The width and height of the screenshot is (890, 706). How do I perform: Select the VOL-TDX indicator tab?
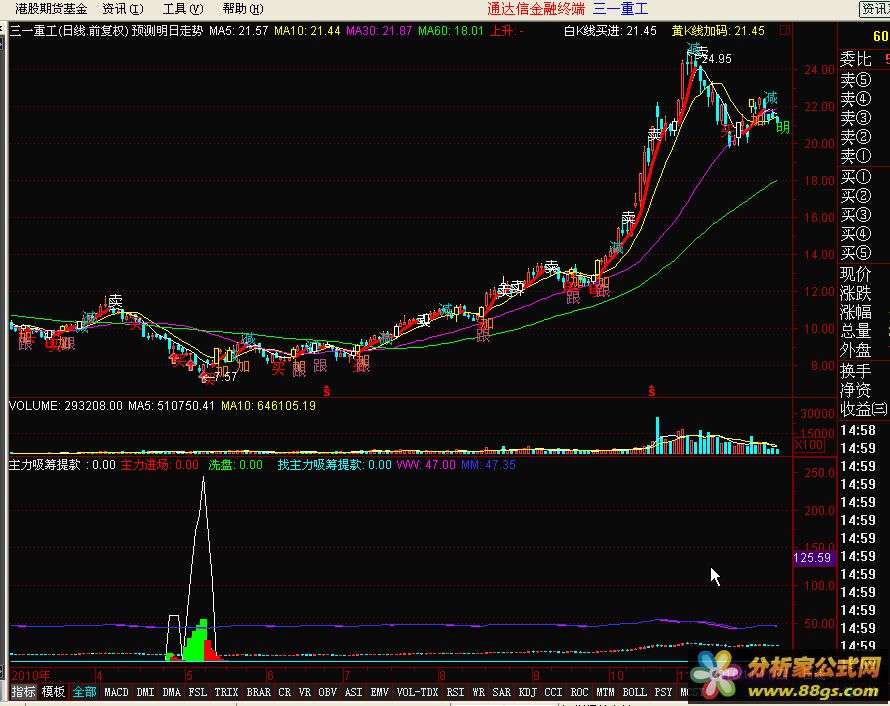tap(417, 692)
